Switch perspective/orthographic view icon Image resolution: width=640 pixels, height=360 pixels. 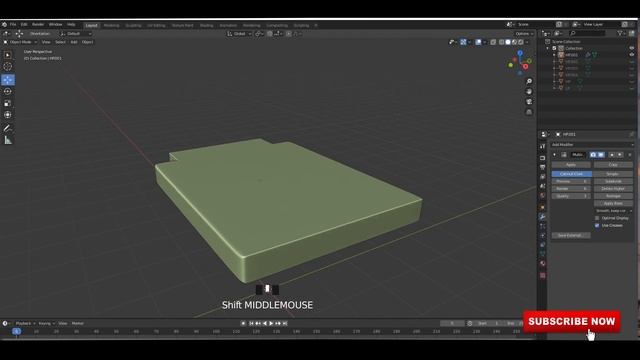(529, 112)
